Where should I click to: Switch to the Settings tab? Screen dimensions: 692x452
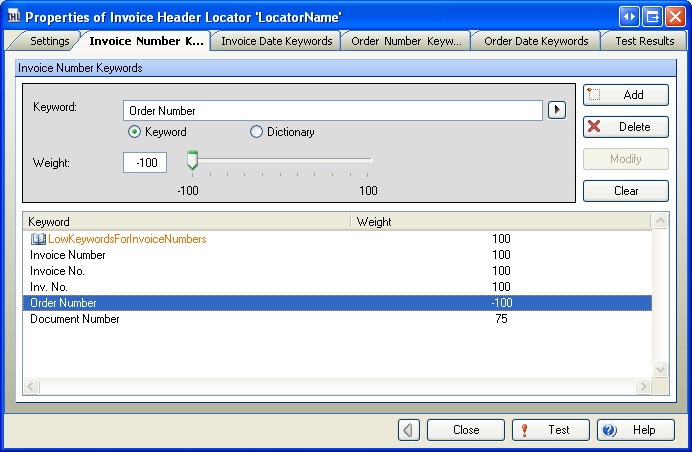(44, 41)
